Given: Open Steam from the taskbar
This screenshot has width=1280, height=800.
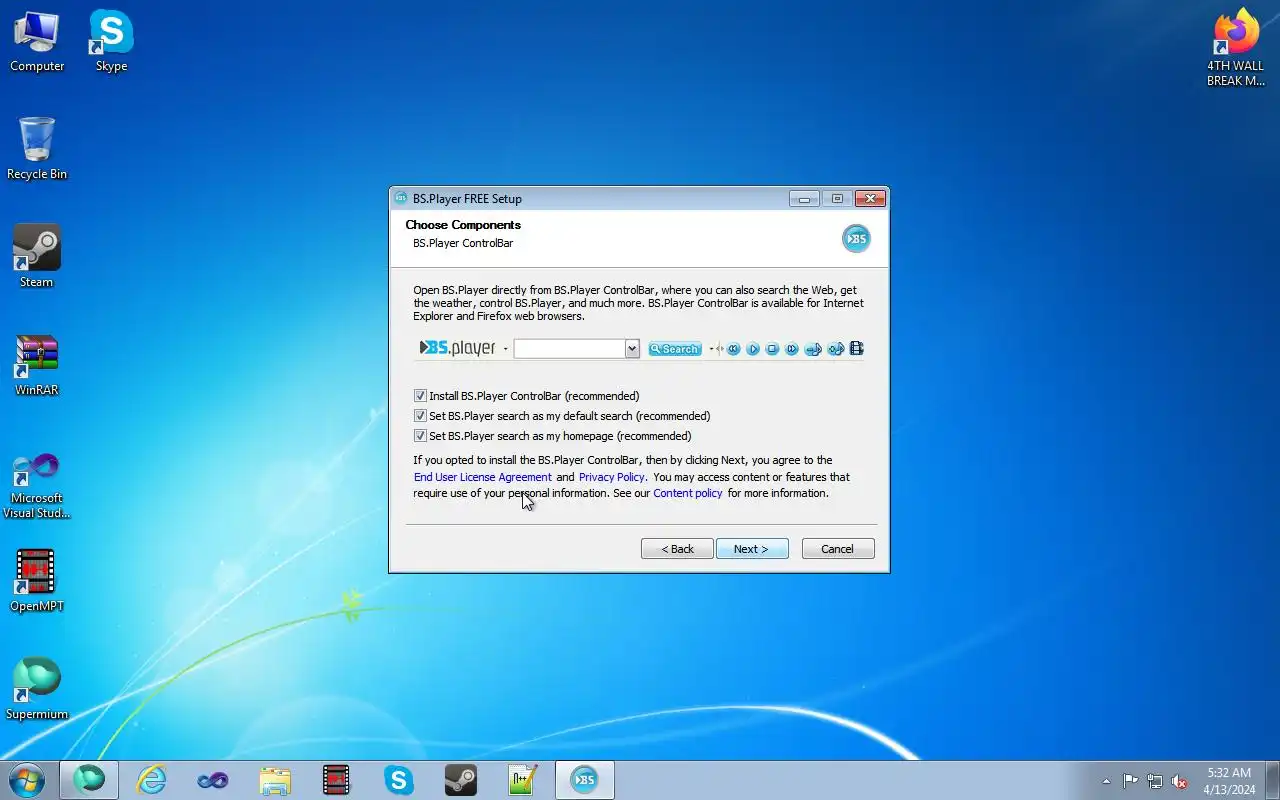Looking at the screenshot, I should click(461, 780).
